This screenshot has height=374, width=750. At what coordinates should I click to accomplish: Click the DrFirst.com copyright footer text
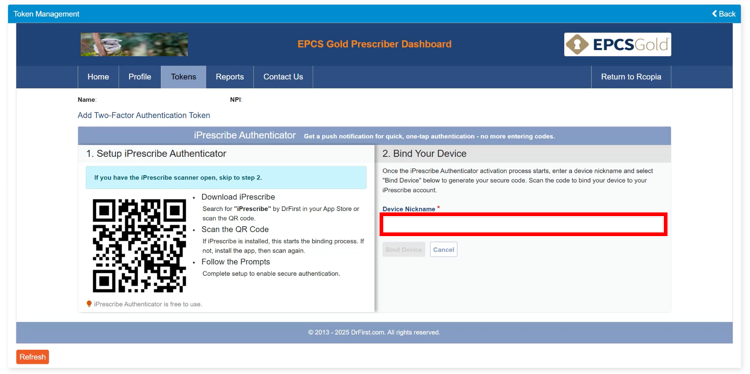point(374,332)
